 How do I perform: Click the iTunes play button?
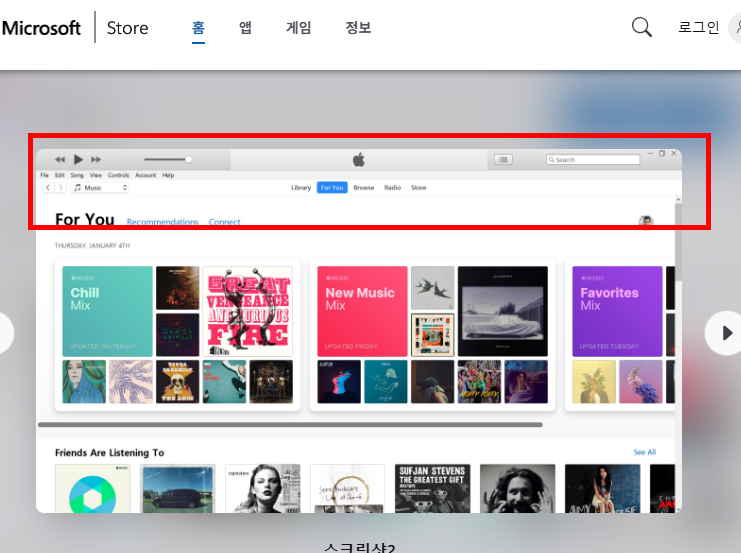click(78, 159)
